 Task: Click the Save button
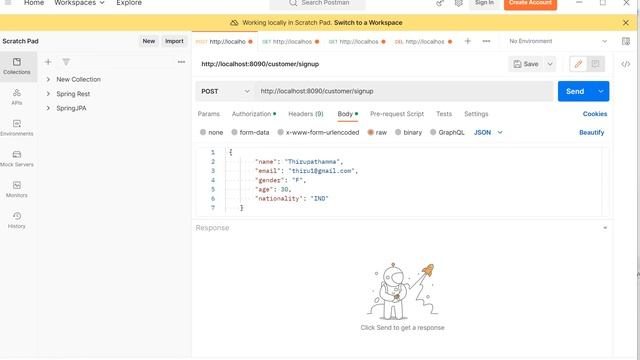[526, 64]
